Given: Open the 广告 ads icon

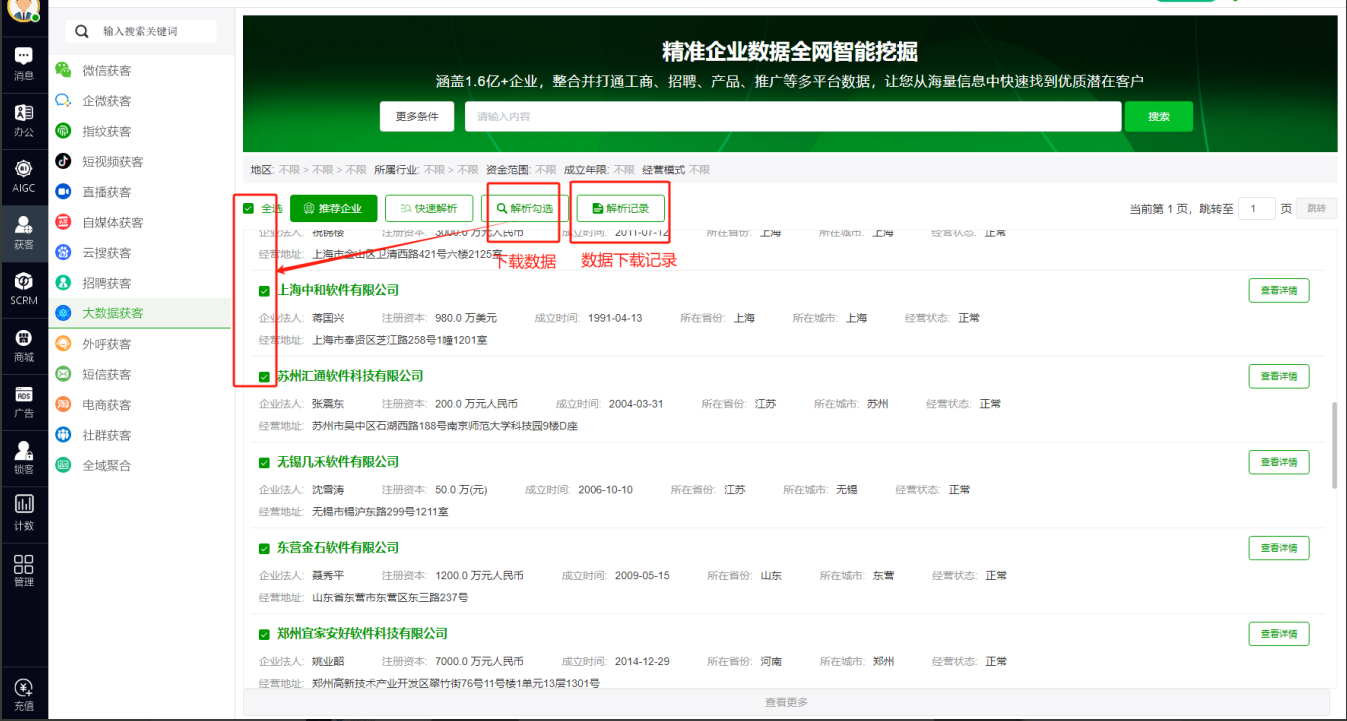Looking at the screenshot, I should coord(24,401).
